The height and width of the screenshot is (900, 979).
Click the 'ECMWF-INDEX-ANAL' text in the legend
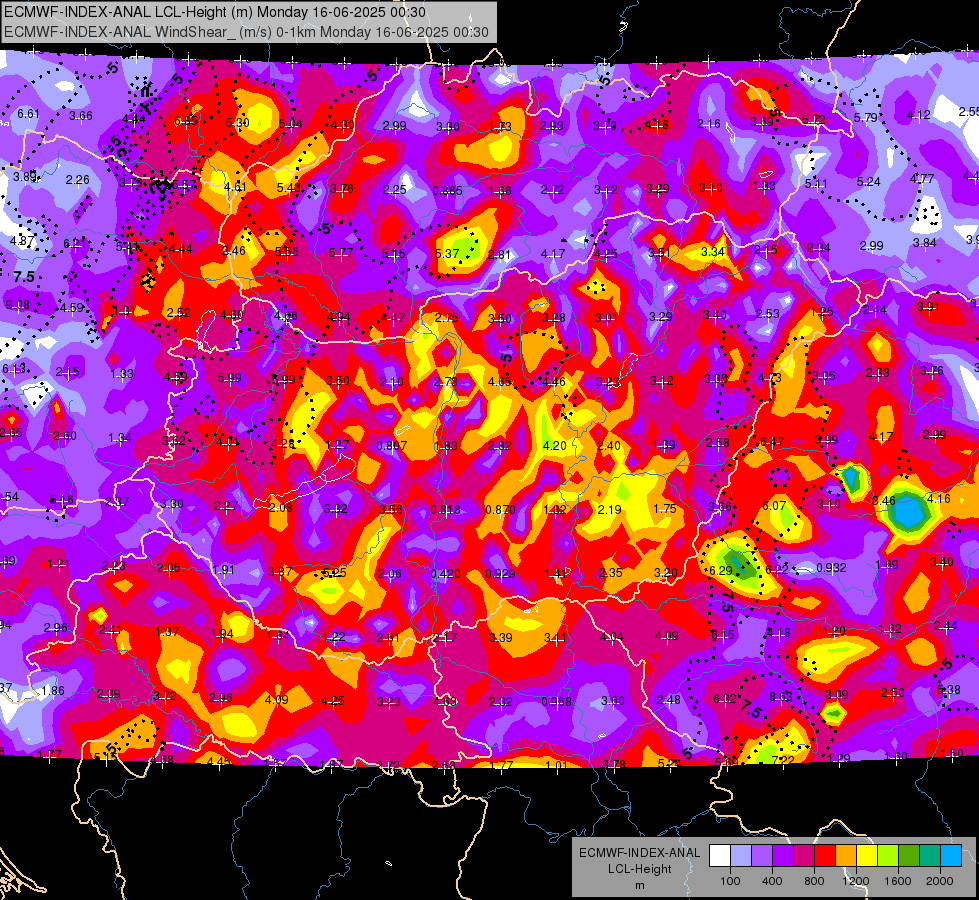(x=639, y=853)
